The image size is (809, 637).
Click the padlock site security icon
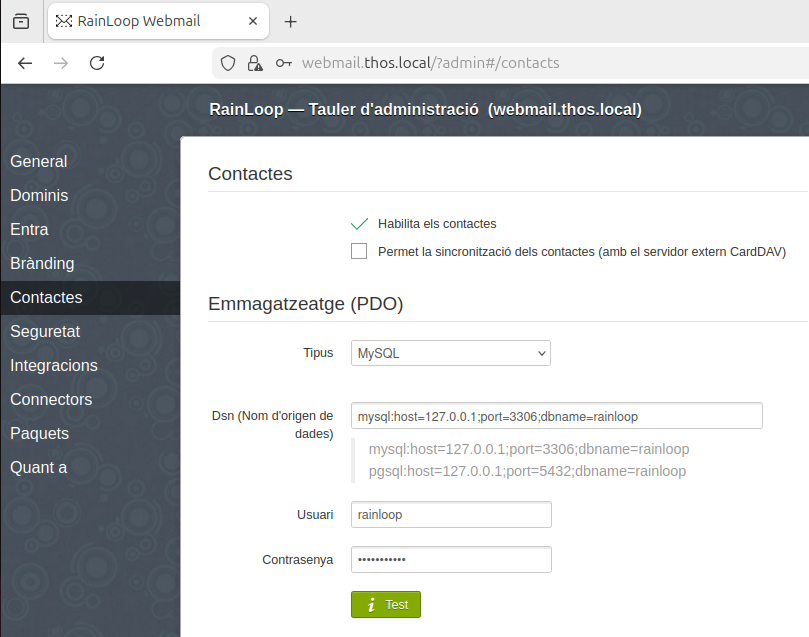[255, 63]
